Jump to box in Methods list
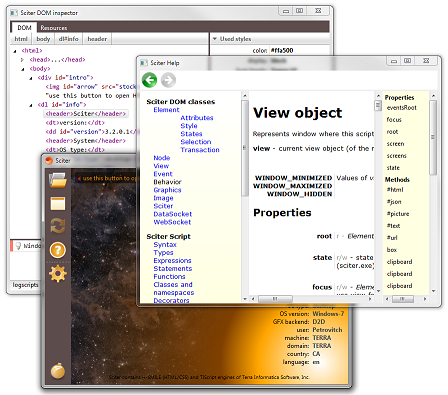448x395 pixels. (x=392, y=250)
